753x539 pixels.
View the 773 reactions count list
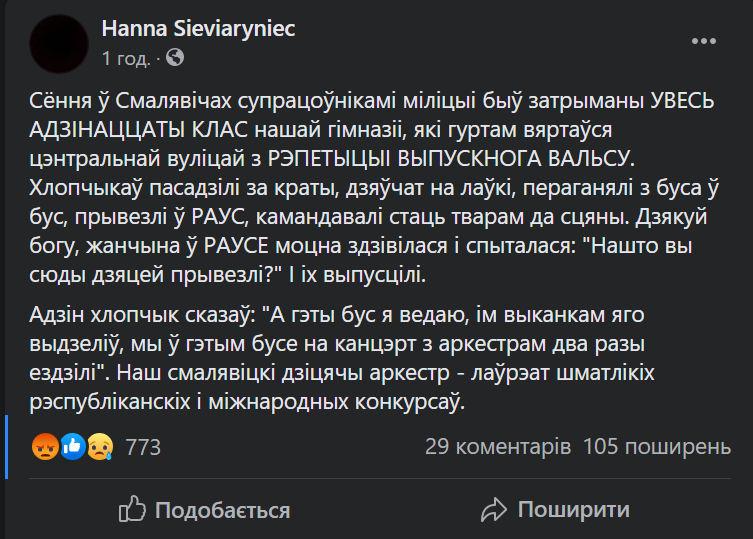point(143,447)
